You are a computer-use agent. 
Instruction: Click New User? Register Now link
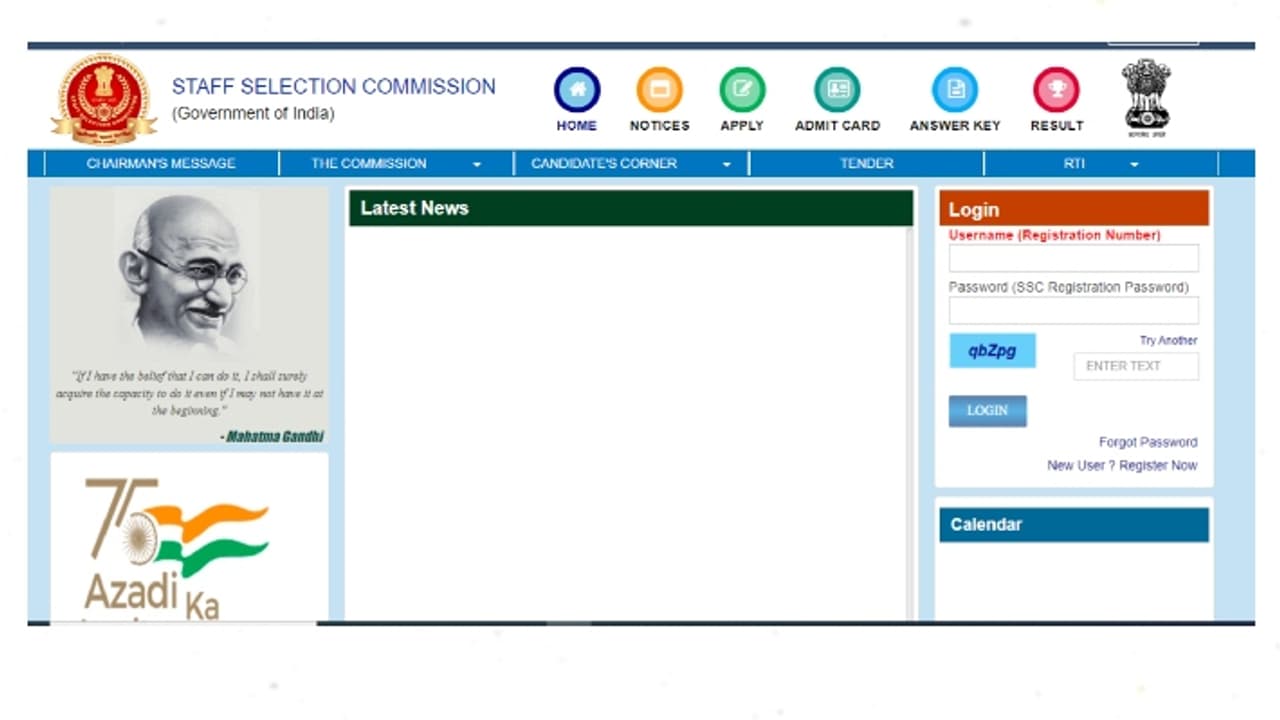tap(1121, 465)
